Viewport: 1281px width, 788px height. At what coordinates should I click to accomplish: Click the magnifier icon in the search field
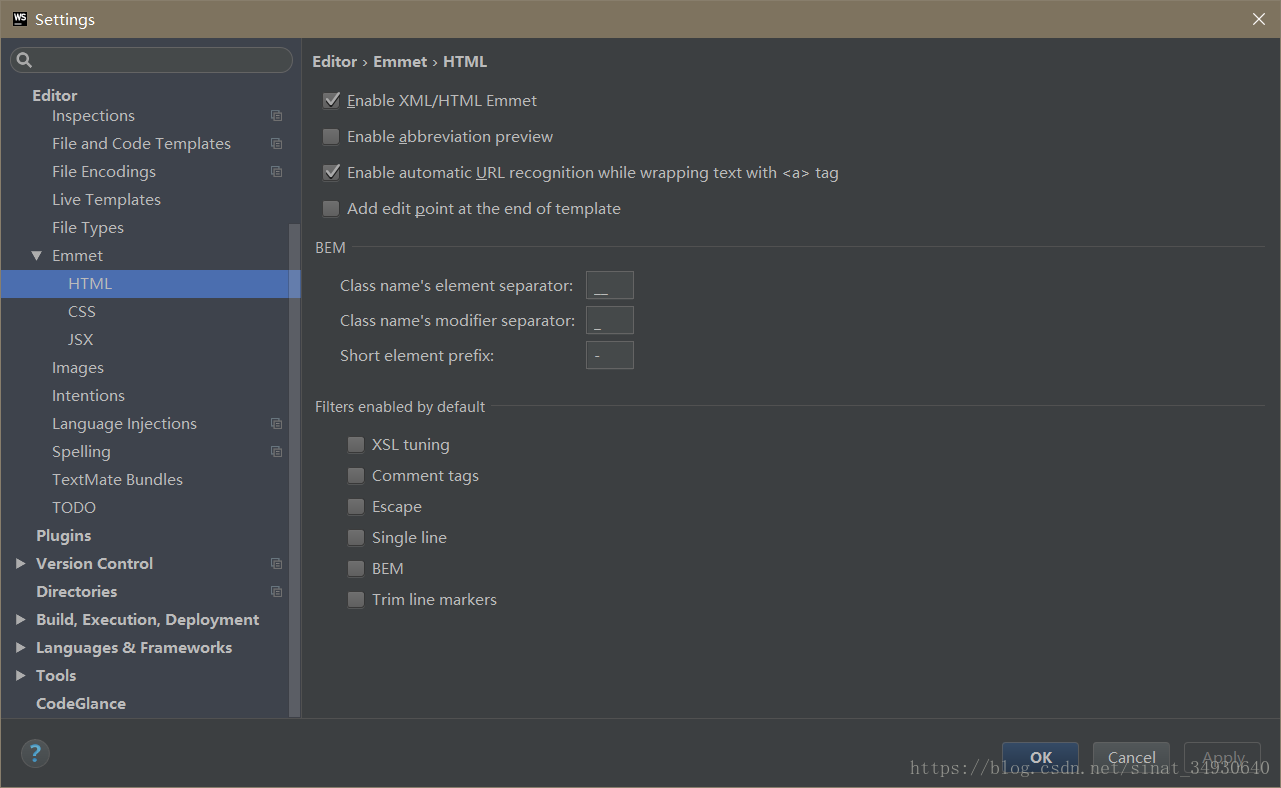[x=25, y=59]
